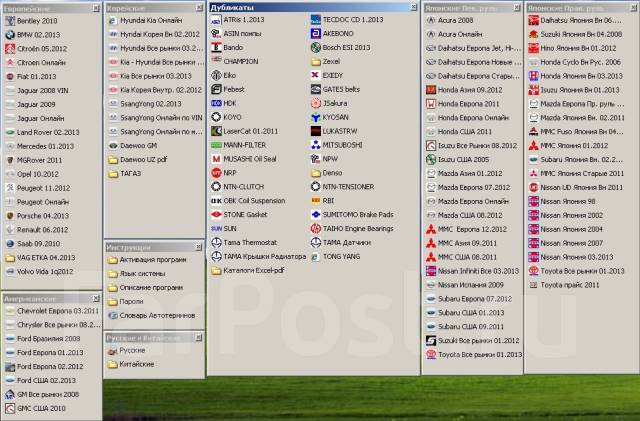Viewport: 640px width, 421px height.
Task: Launch the TECDOC CD 1.2013 icon
Action: [315, 20]
